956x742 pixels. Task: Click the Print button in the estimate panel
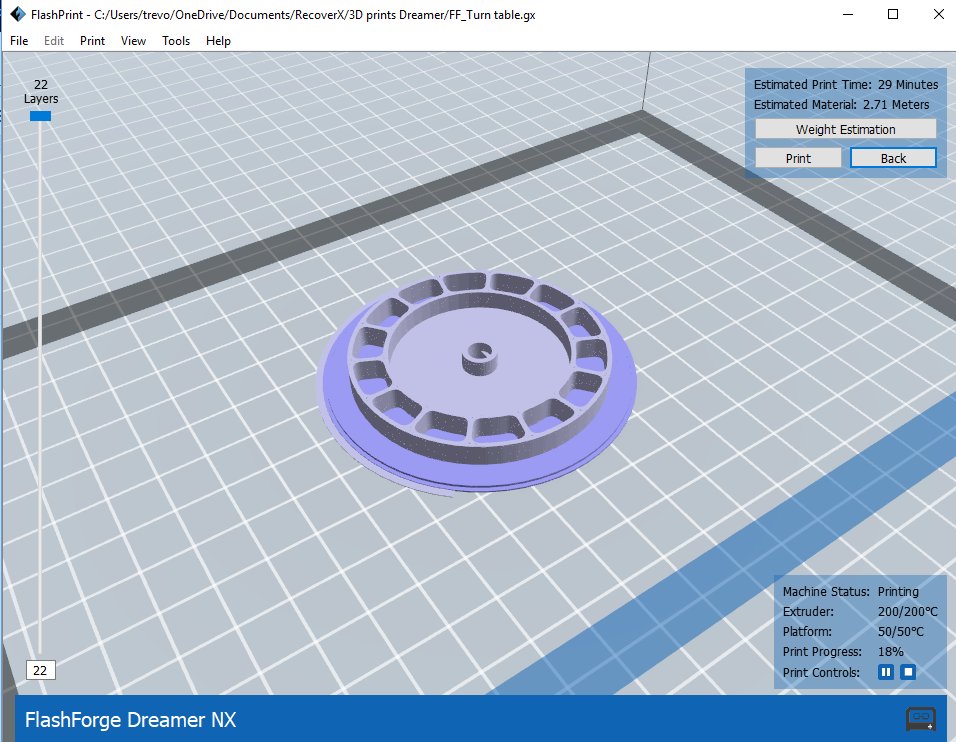click(798, 159)
